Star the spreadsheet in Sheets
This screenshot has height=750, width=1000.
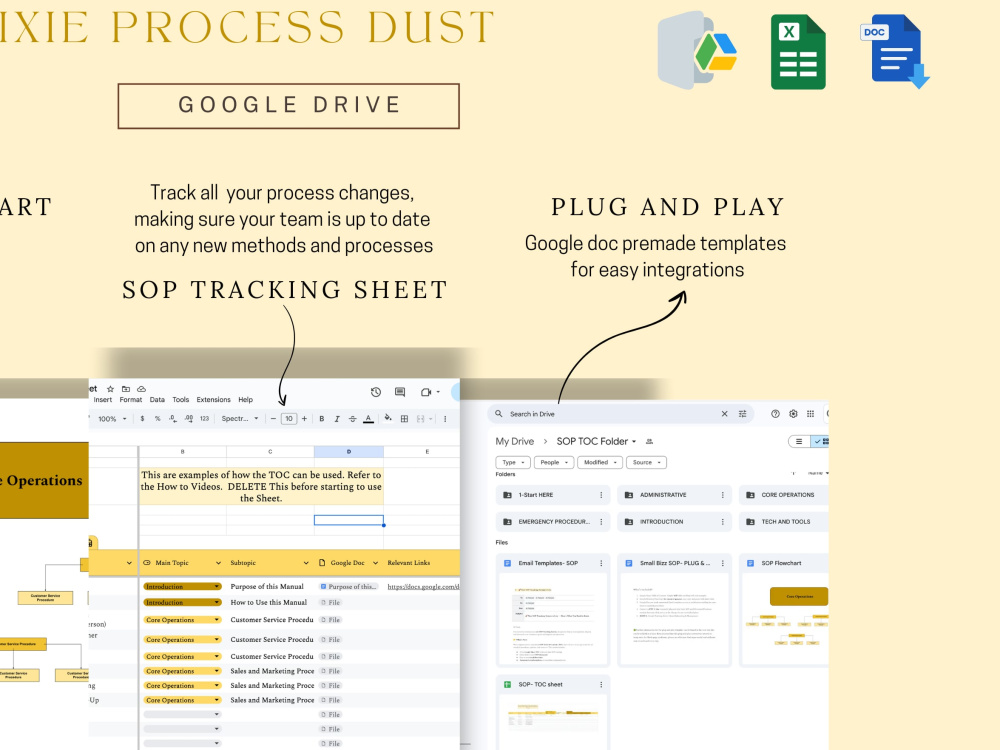pos(110,388)
